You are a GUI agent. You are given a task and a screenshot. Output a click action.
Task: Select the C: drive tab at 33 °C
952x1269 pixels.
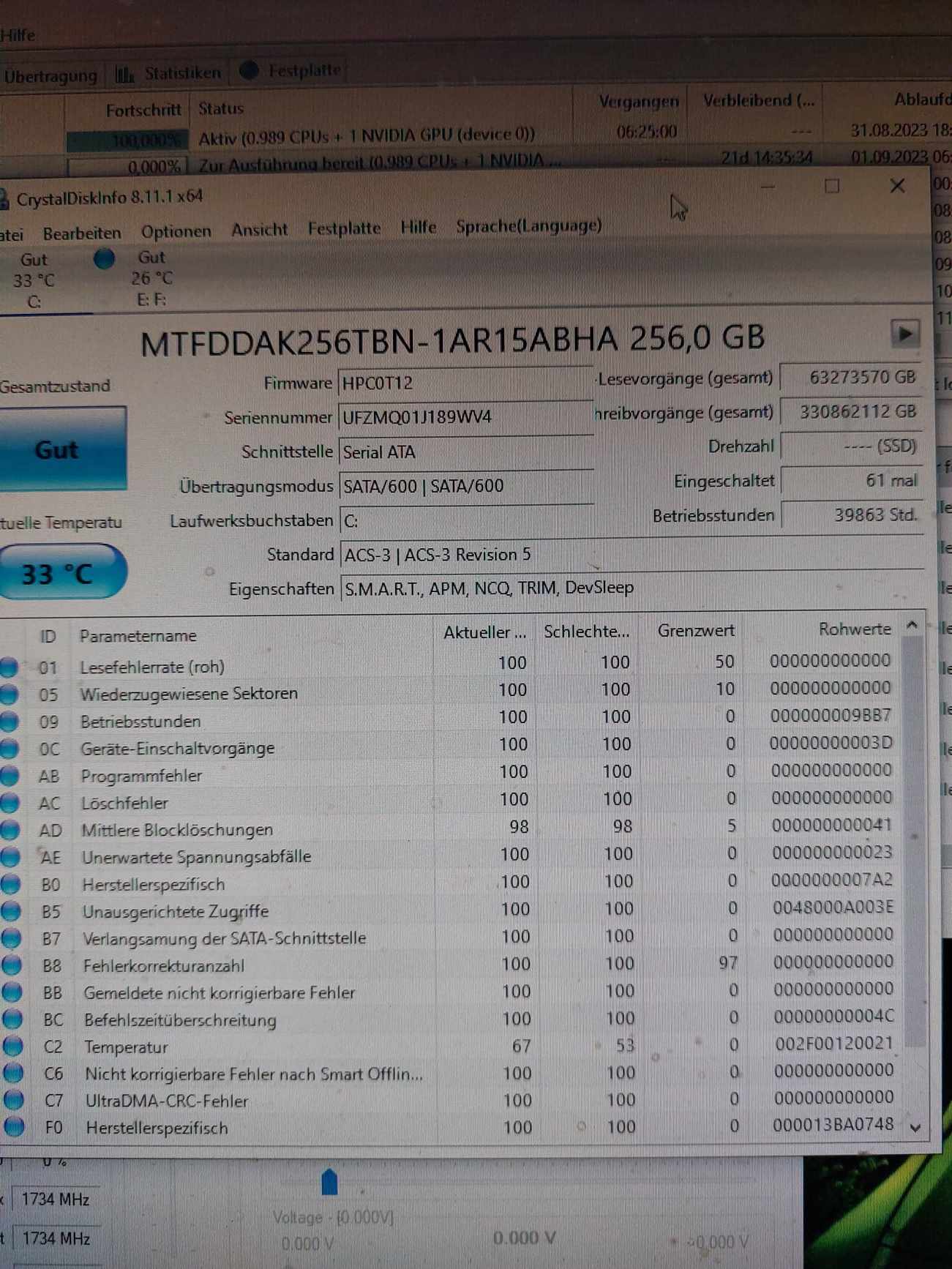[34, 280]
